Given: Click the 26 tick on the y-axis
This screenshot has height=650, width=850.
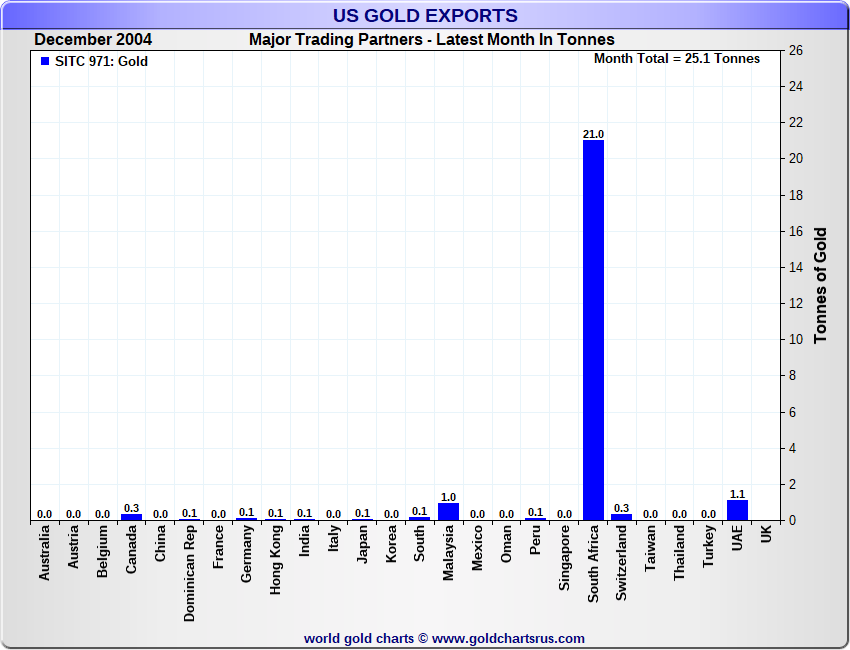Looking at the screenshot, I should pos(796,50).
